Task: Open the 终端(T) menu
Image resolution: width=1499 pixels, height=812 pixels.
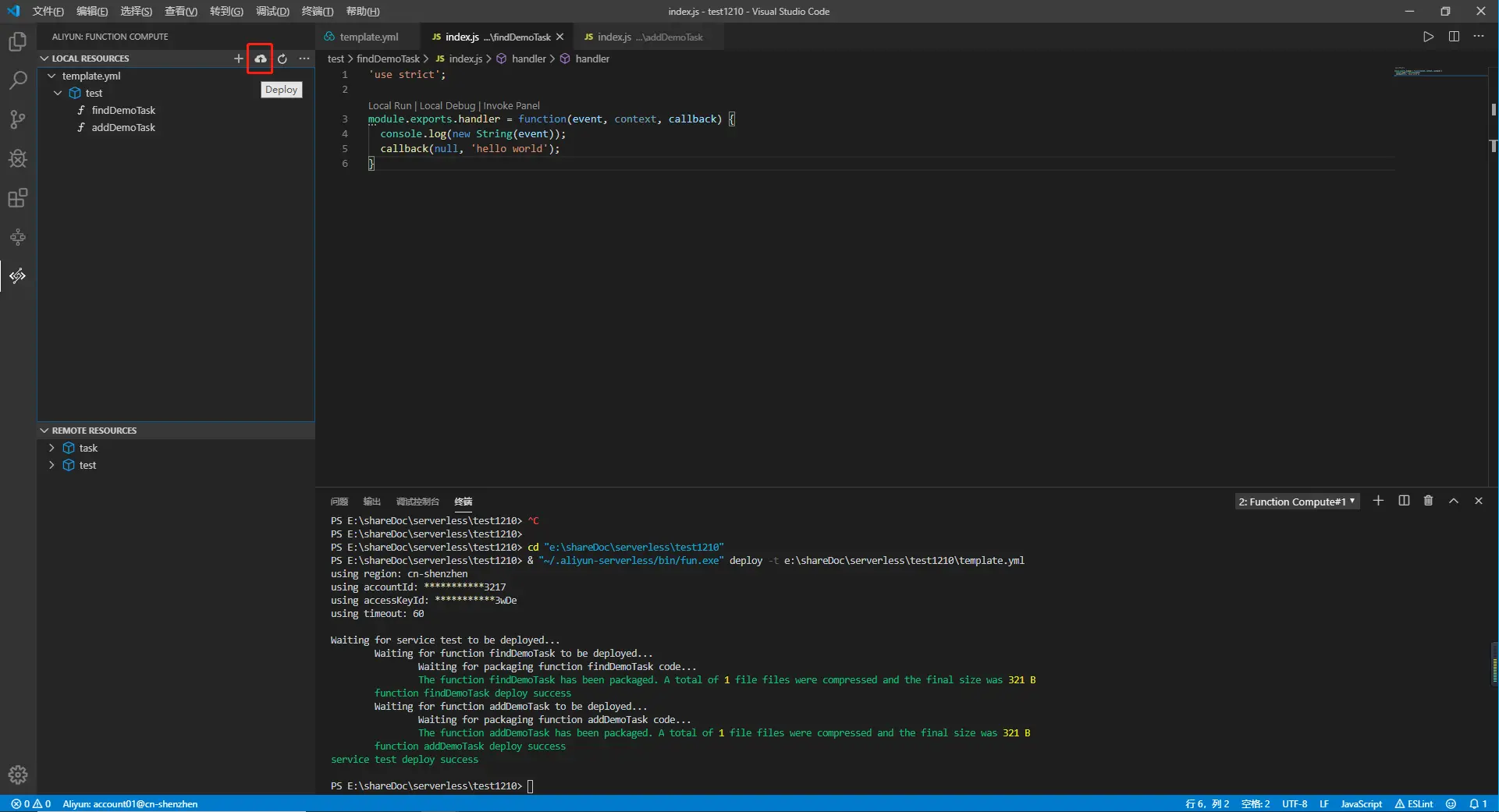Action: coord(317,11)
